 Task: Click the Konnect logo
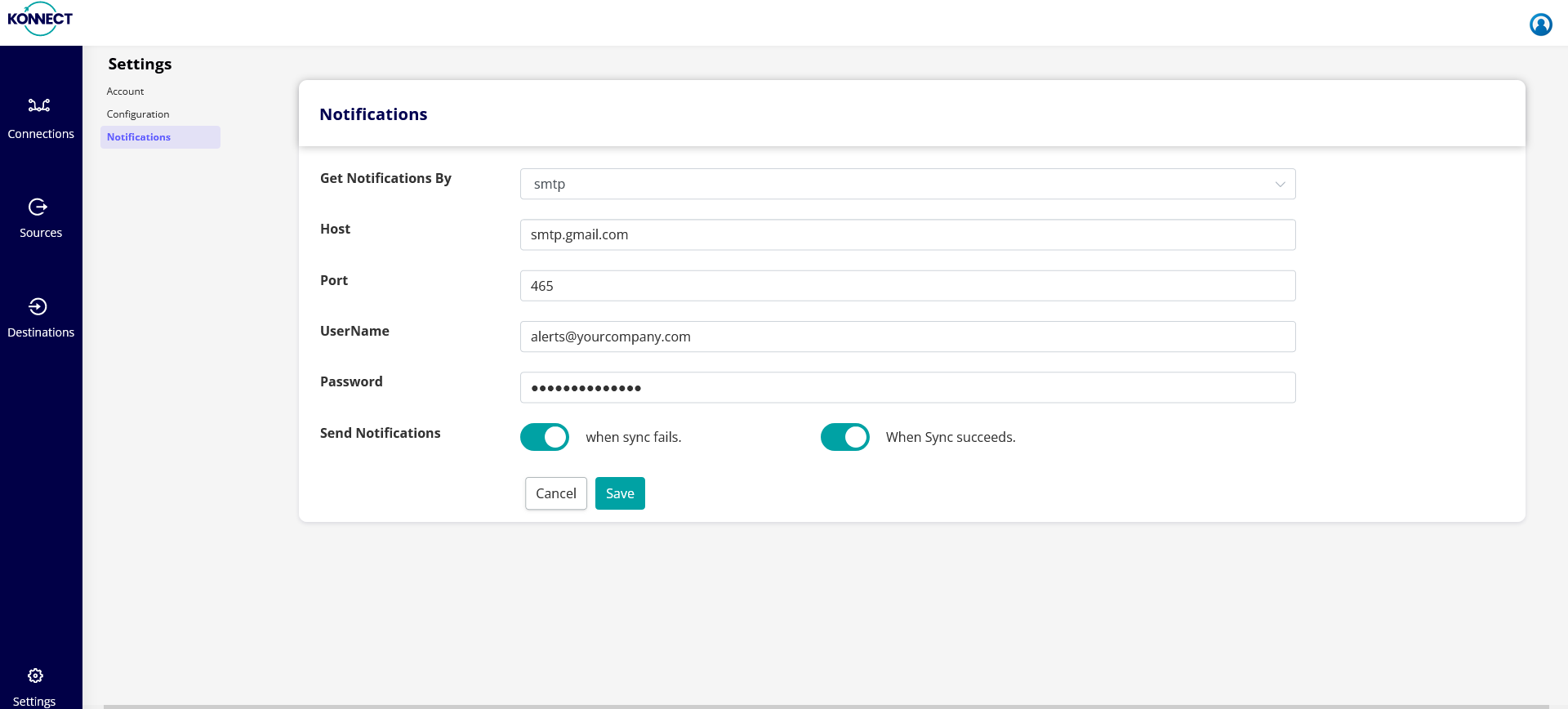click(x=40, y=20)
